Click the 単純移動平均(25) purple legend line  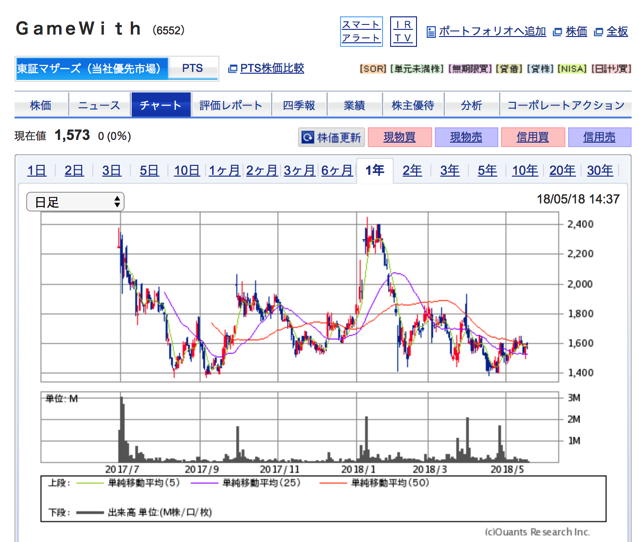205,483
